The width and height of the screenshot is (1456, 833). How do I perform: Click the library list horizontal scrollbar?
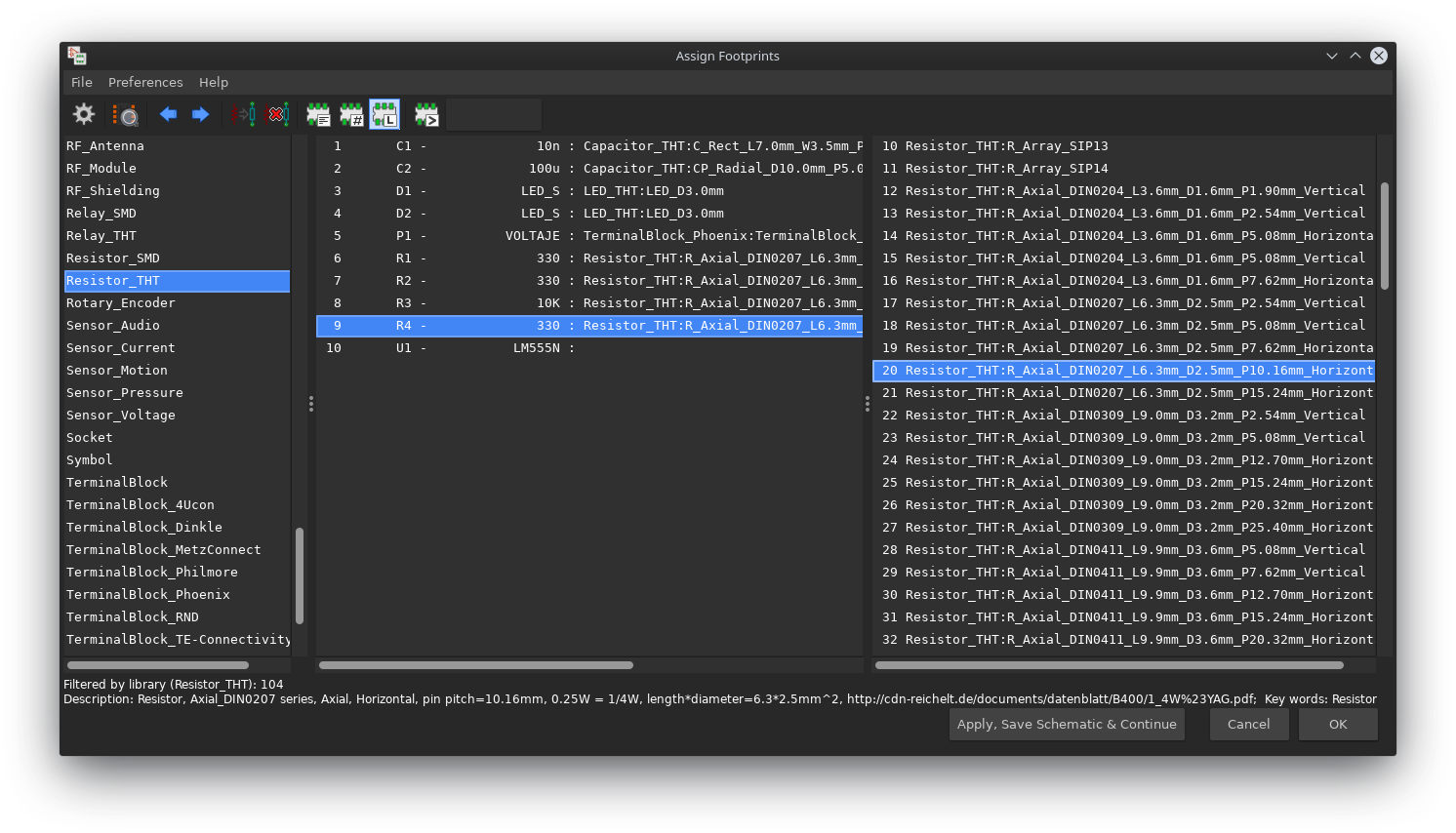tap(158, 665)
